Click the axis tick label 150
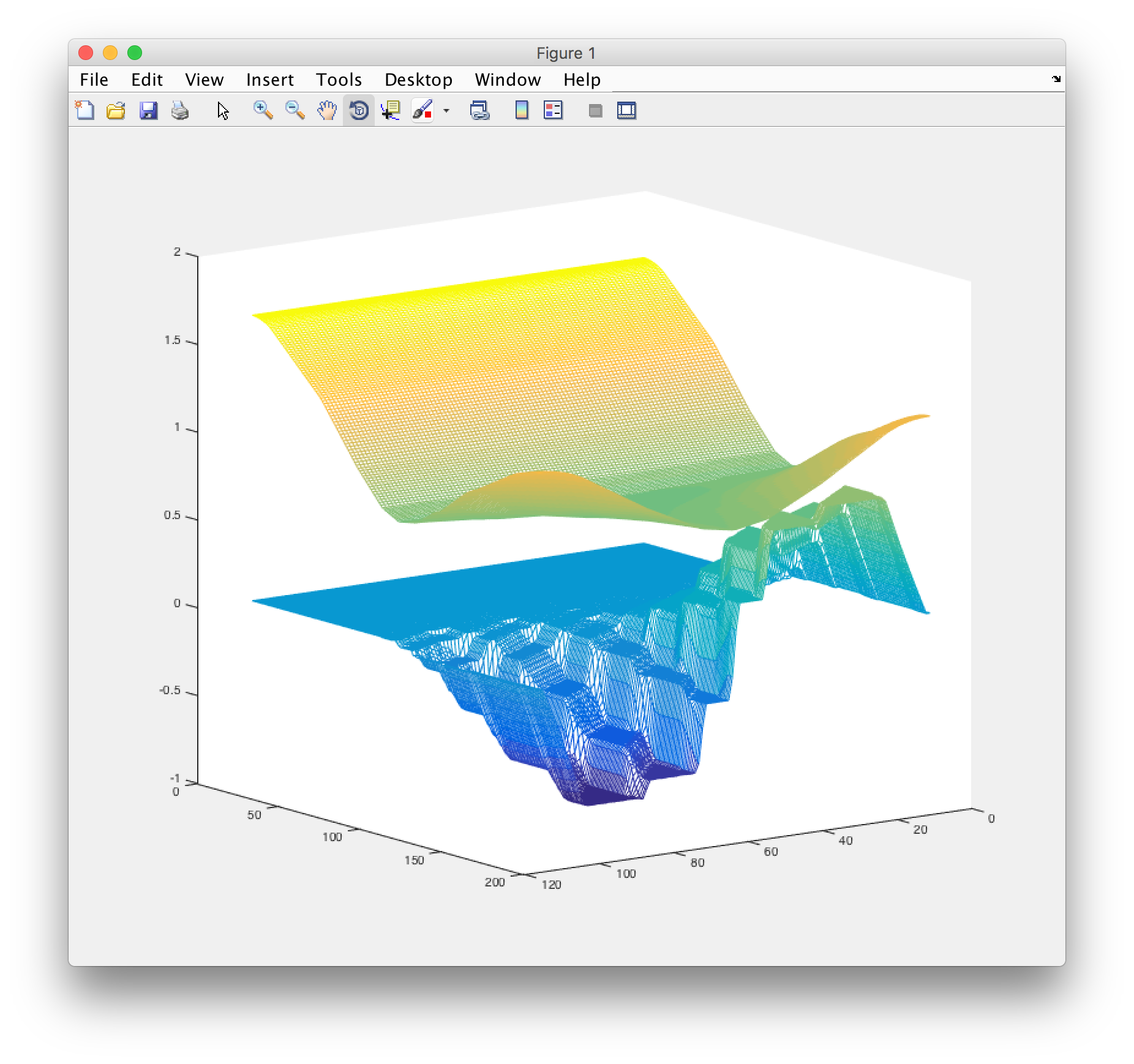This screenshot has width=1134, height=1064. 414,860
